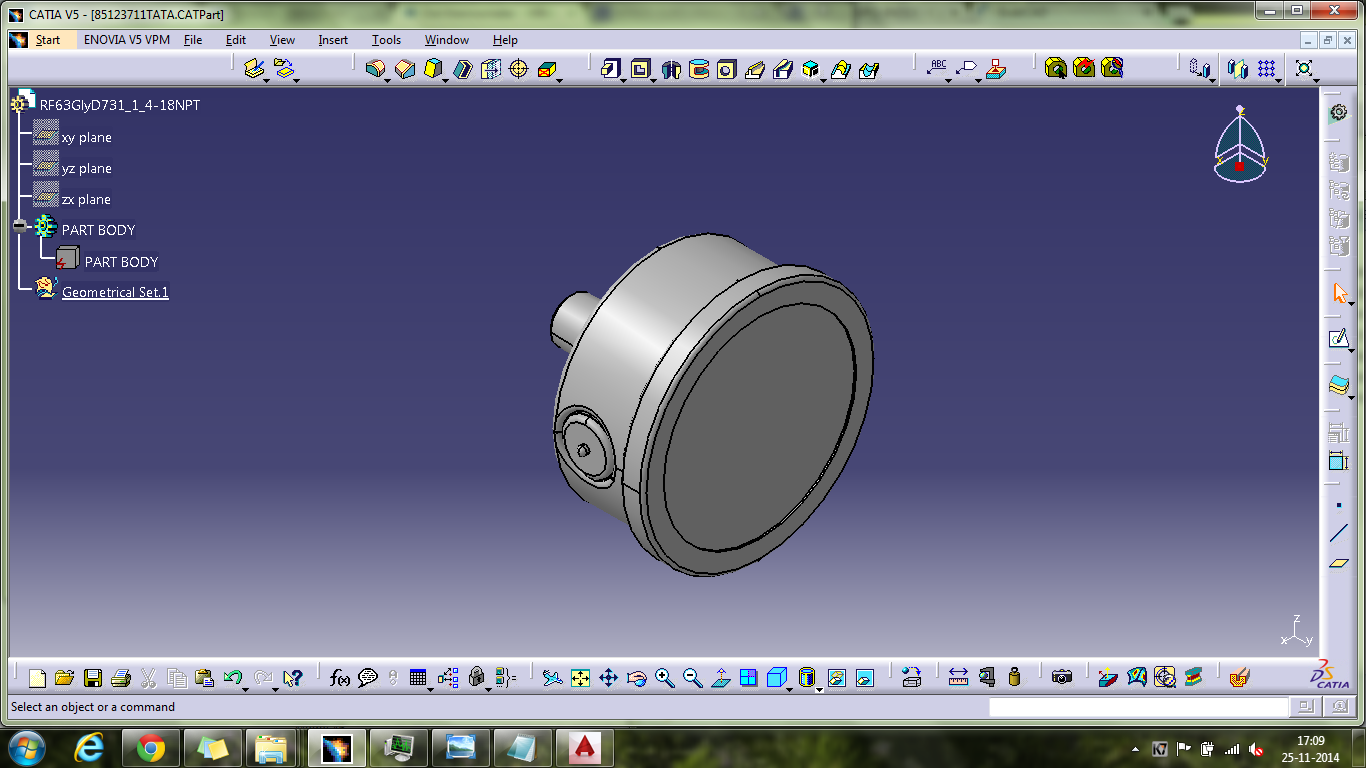Open the Start menu in CATIA menu bar
This screenshot has width=1366, height=768.
pyautogui.click(x=48, y=40)
